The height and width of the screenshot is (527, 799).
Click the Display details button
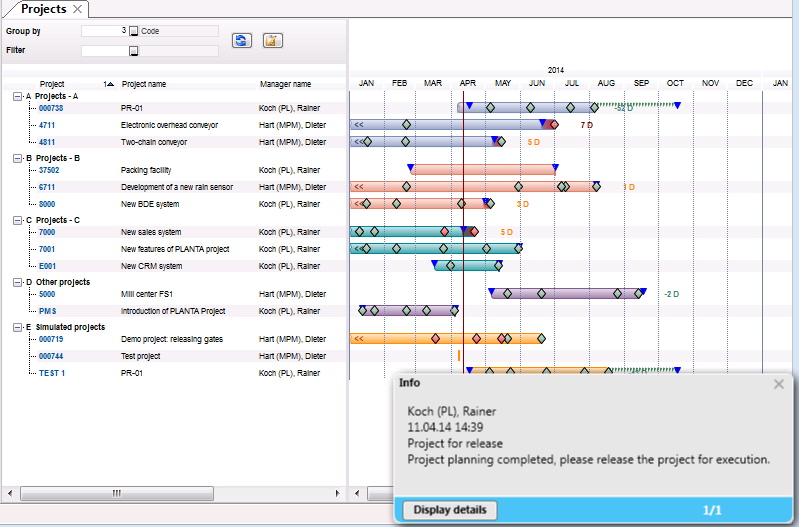tap(450, 510)
